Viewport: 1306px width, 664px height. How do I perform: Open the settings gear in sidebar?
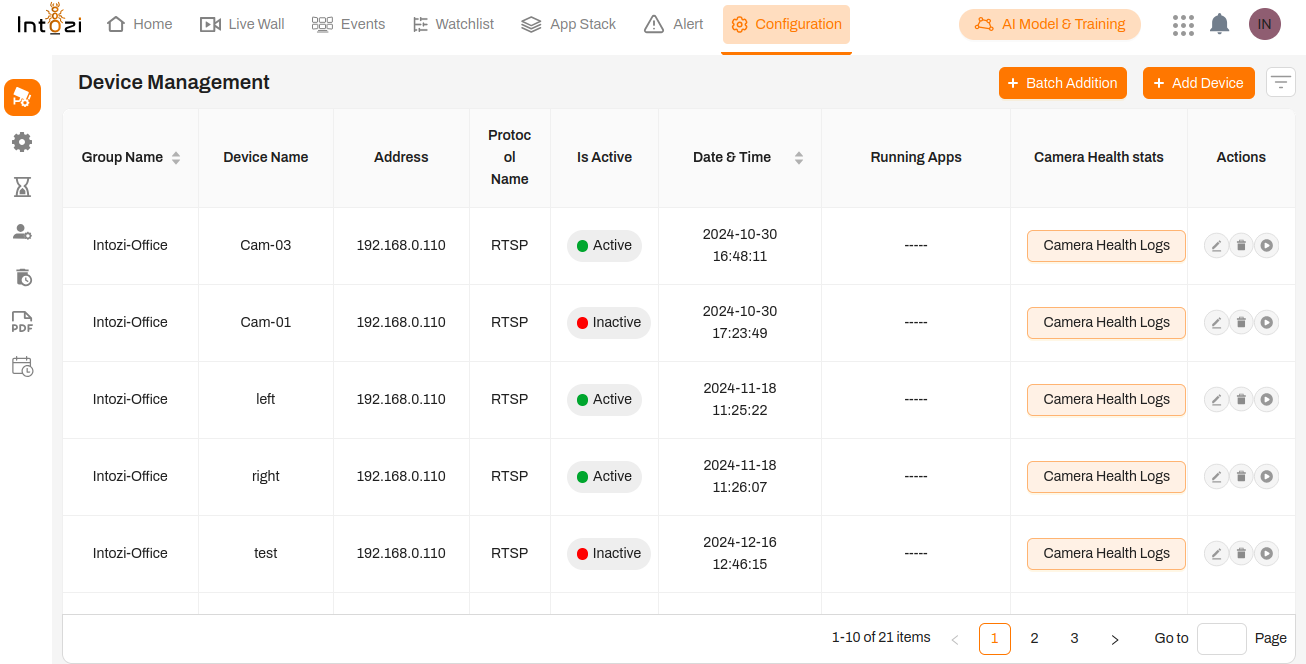(x=22, y=142)
